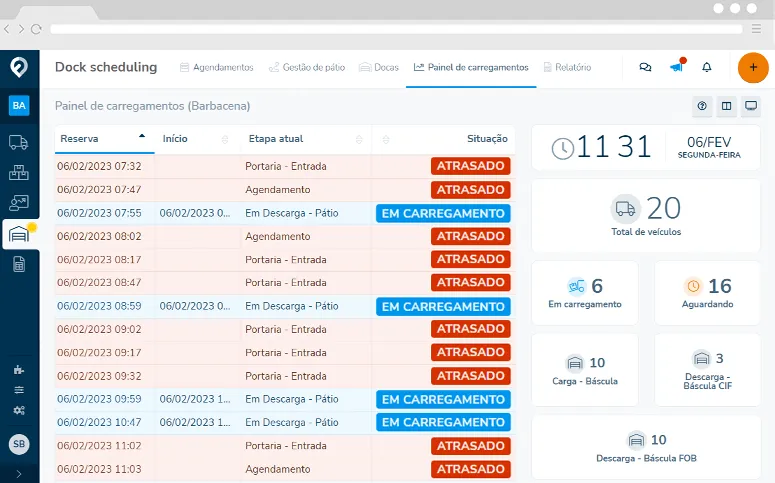The width and height of the screenshot is (775, 483).
Task: Switch to Gestão de pátio tab
Action: click(x=307, y=67)
